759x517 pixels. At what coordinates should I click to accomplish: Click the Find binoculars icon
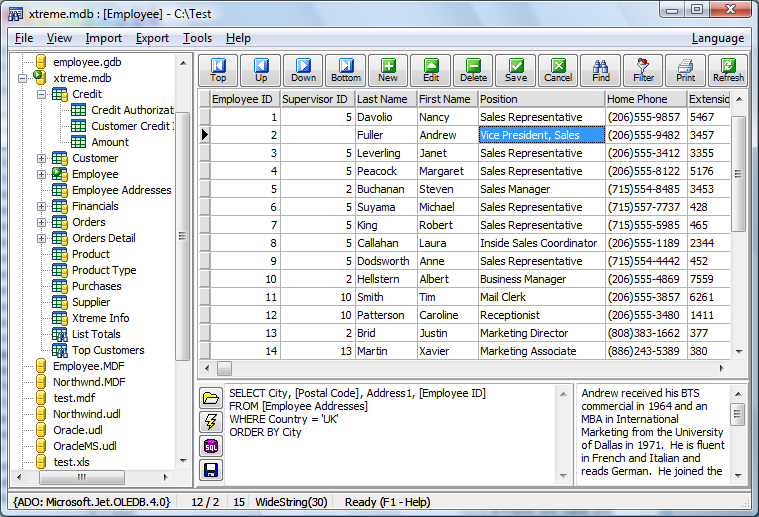tap(600, 70)
